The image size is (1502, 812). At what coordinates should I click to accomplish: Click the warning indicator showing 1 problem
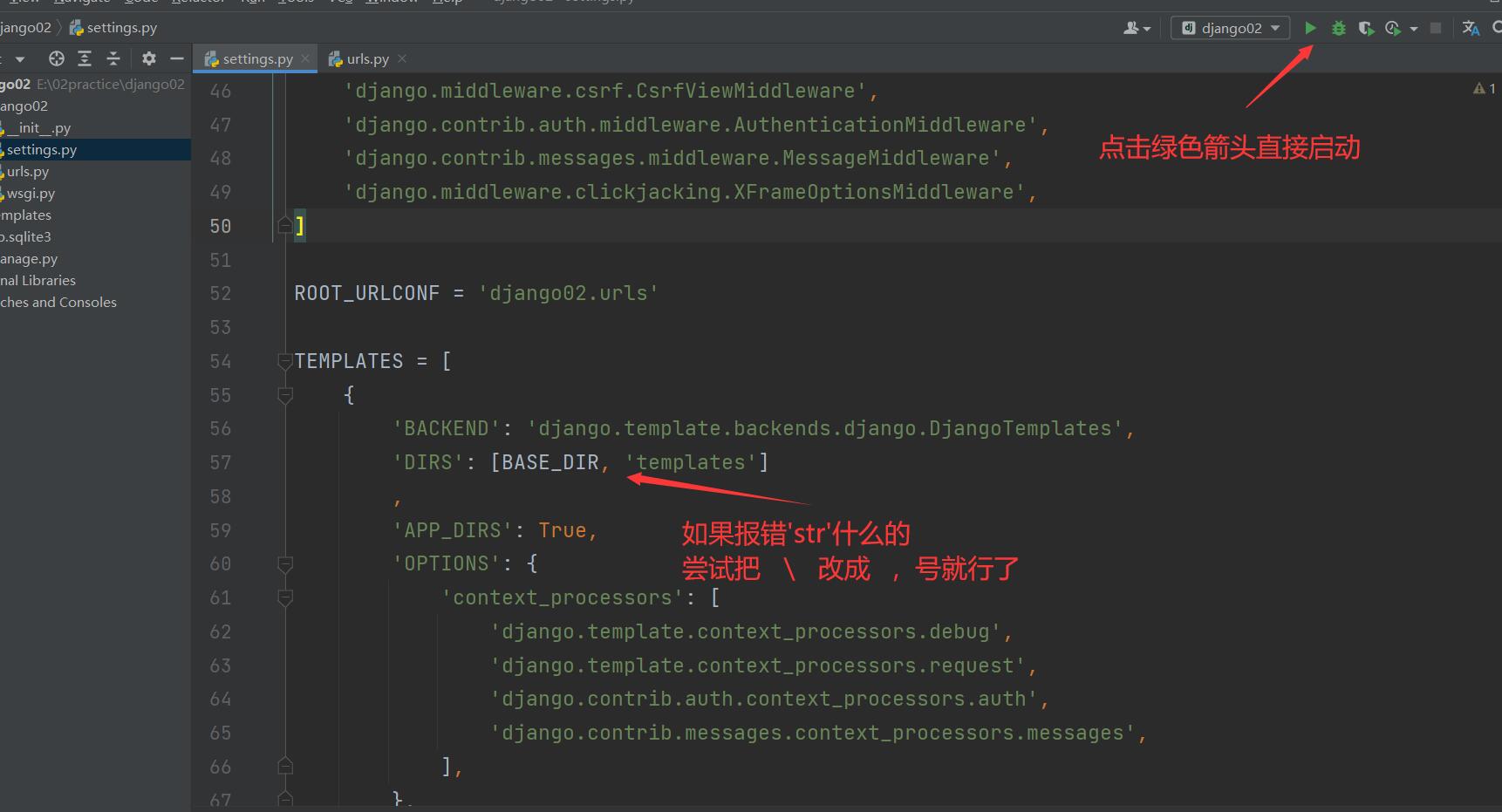coord(1484,88)
